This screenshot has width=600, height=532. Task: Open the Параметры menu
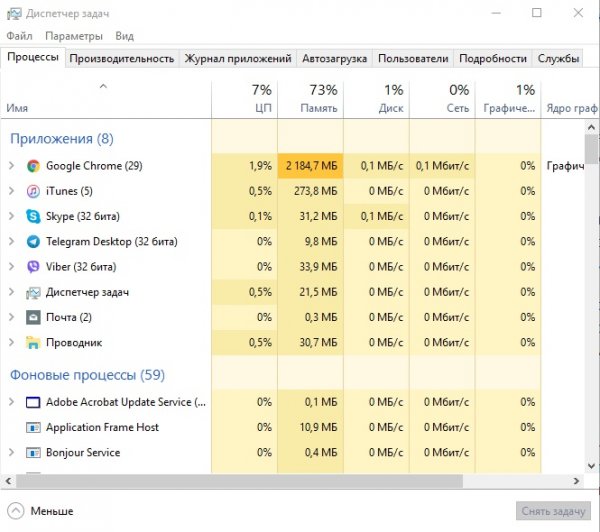(73, 35)
